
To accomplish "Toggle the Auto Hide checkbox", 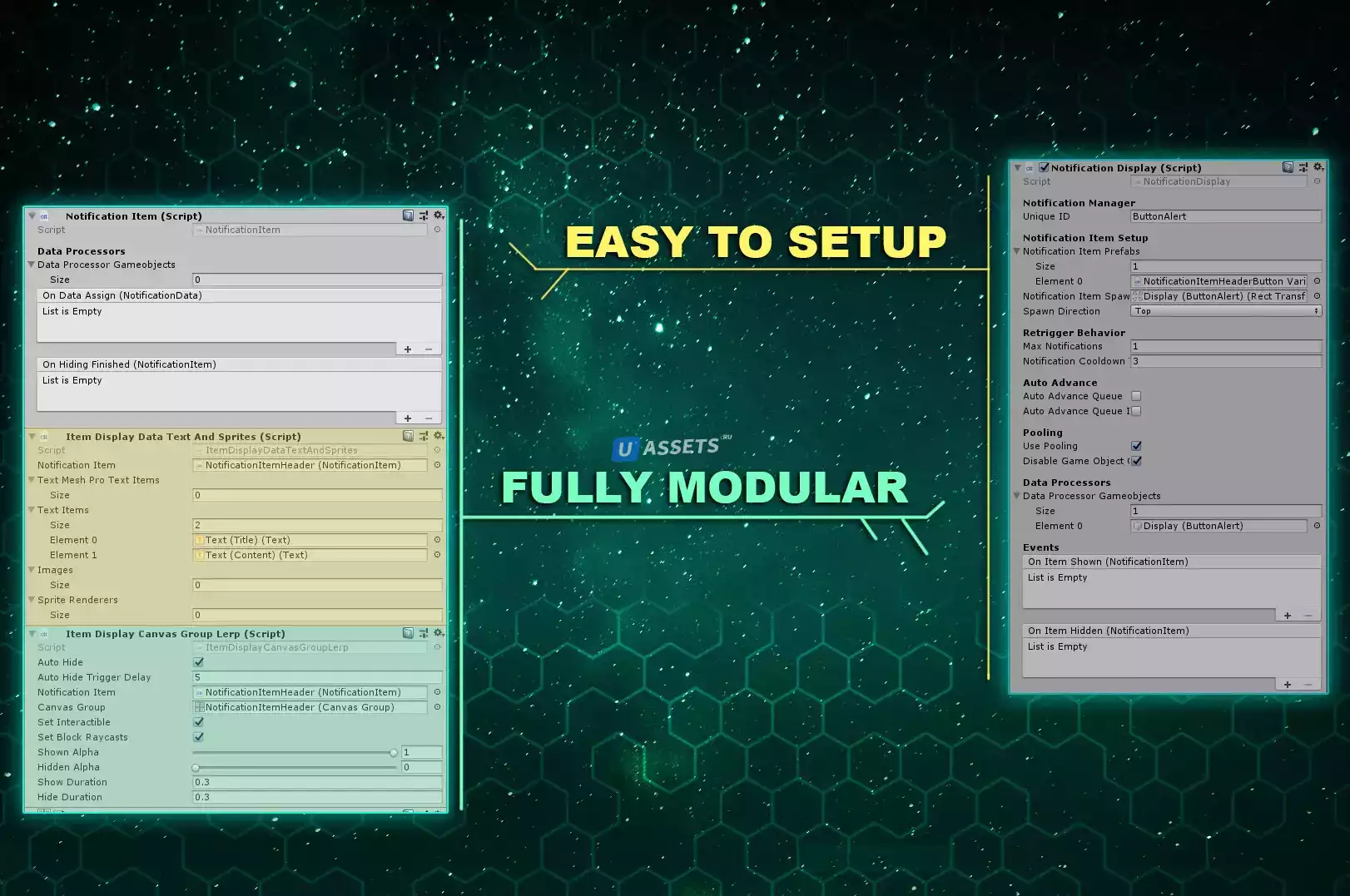I will (x=199, y=662).
